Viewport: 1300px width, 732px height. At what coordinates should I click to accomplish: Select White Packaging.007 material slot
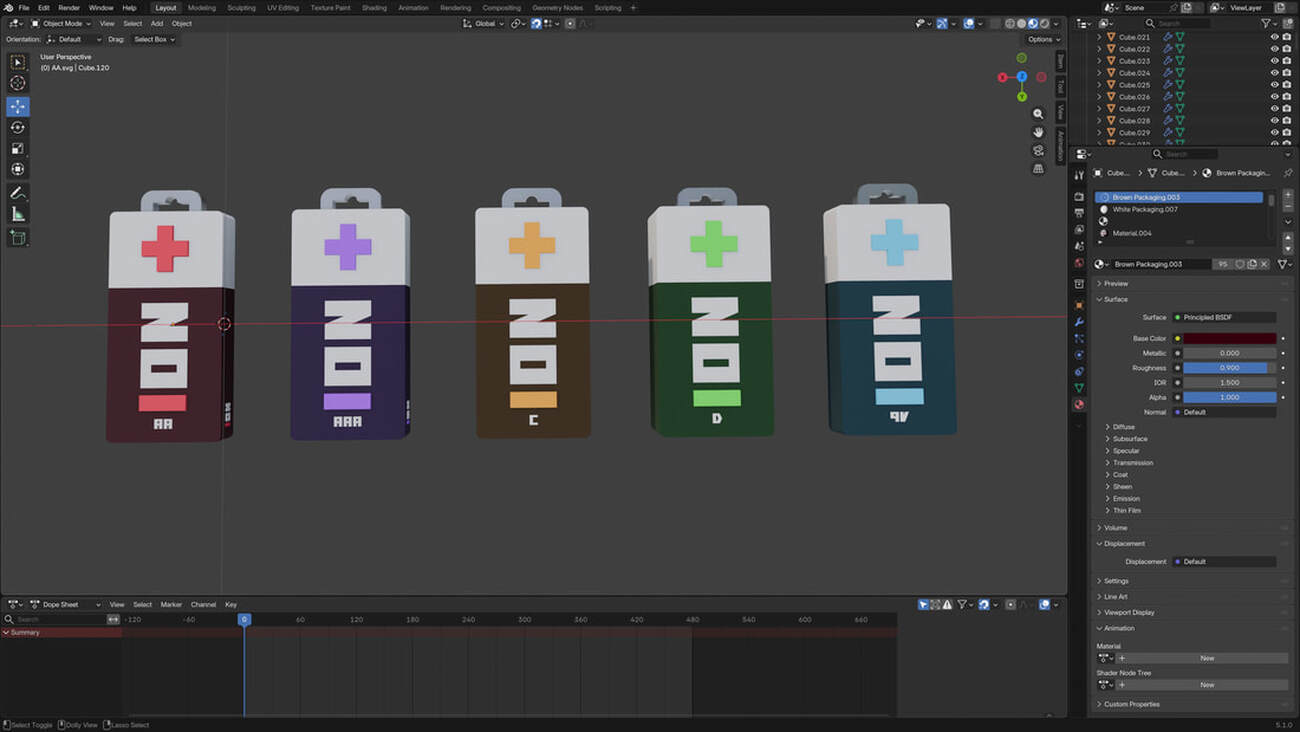tap(1145, 209)
